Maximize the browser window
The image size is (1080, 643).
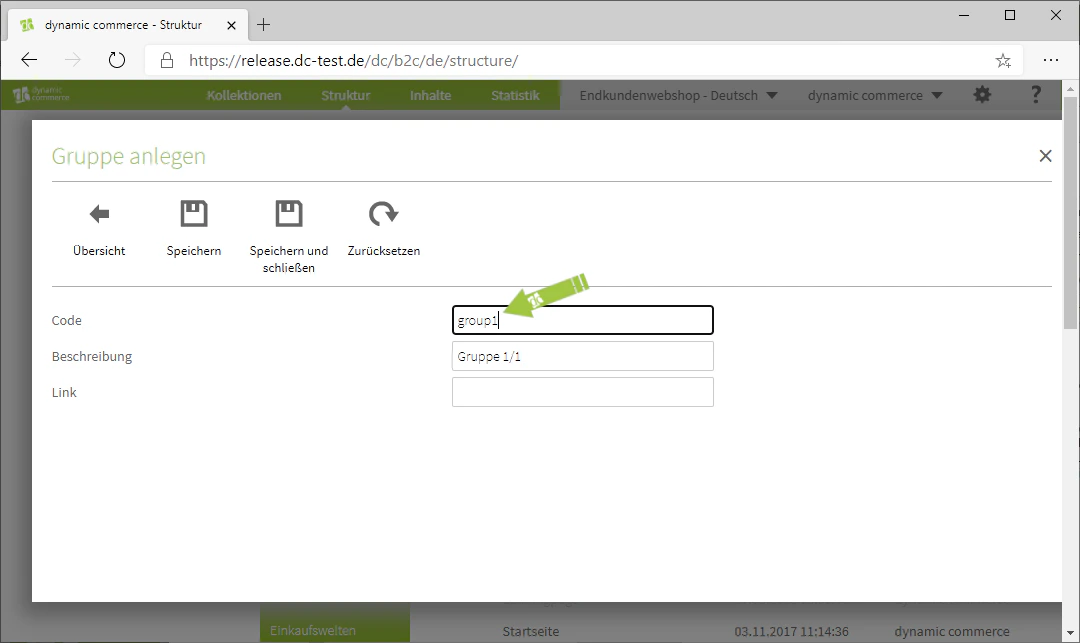[x=1010, y=15]
